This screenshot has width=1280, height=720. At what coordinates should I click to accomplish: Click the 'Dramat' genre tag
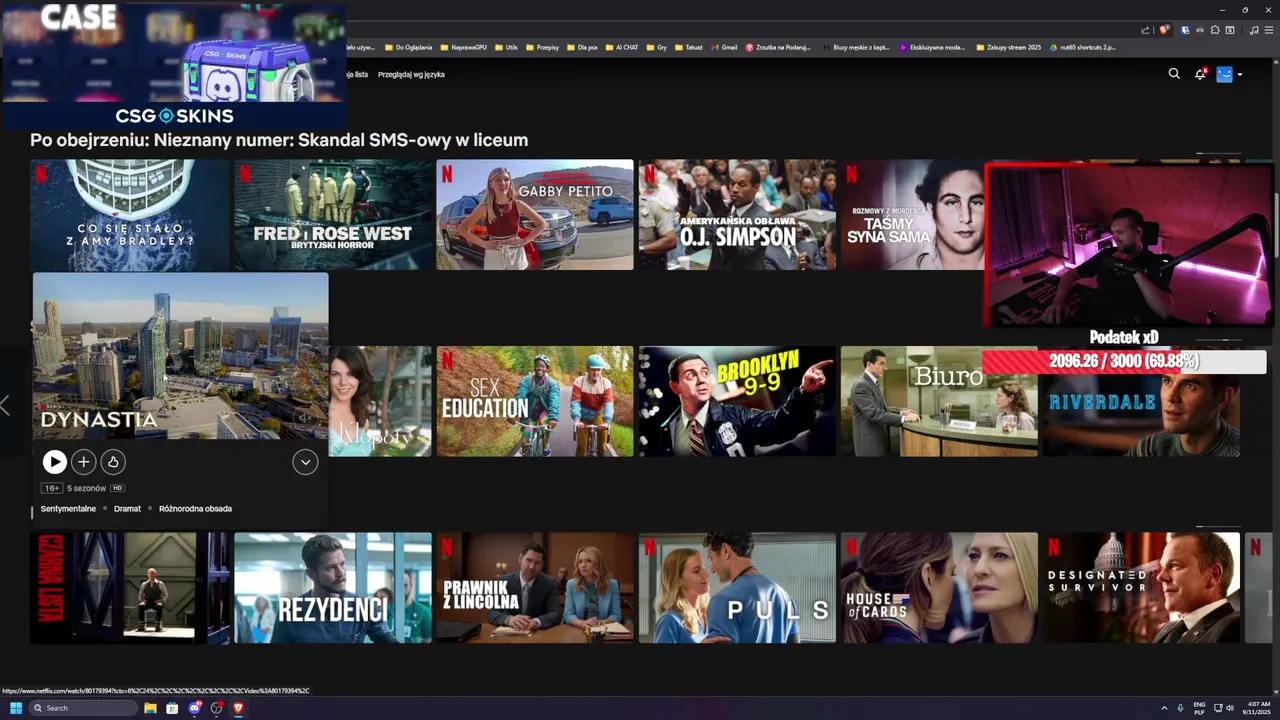127,509
